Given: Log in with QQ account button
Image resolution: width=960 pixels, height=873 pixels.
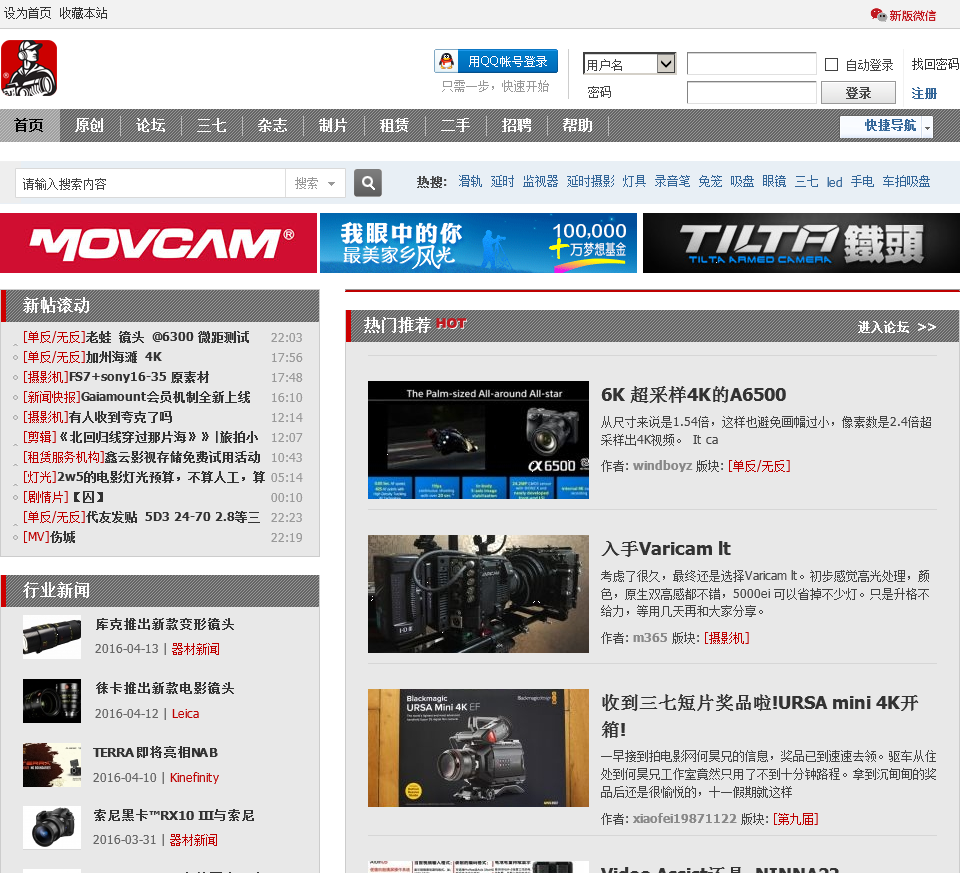Looking at the screenshot, I should click(496, 61).
